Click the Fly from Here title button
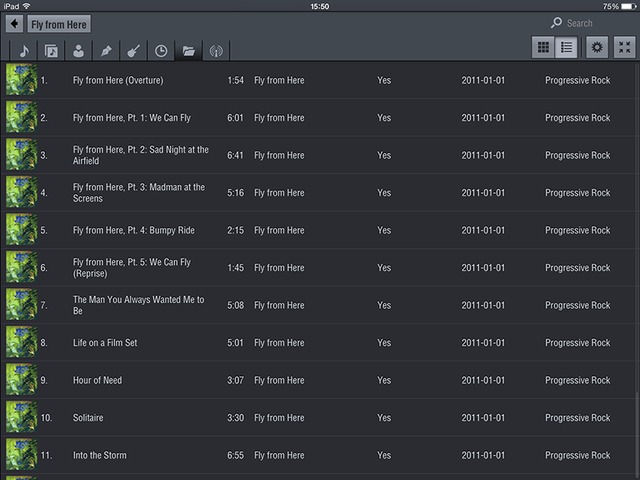640x480 pixels. click(59, 24)
